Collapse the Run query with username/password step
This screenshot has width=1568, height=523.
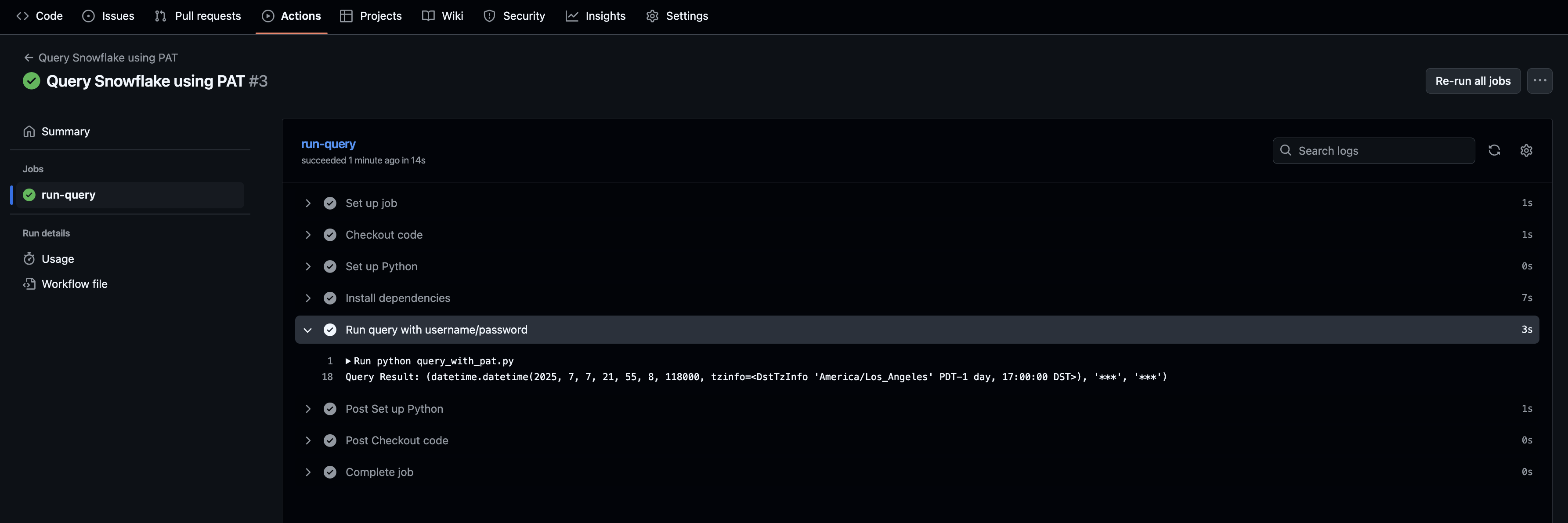(x=308, y=329)
